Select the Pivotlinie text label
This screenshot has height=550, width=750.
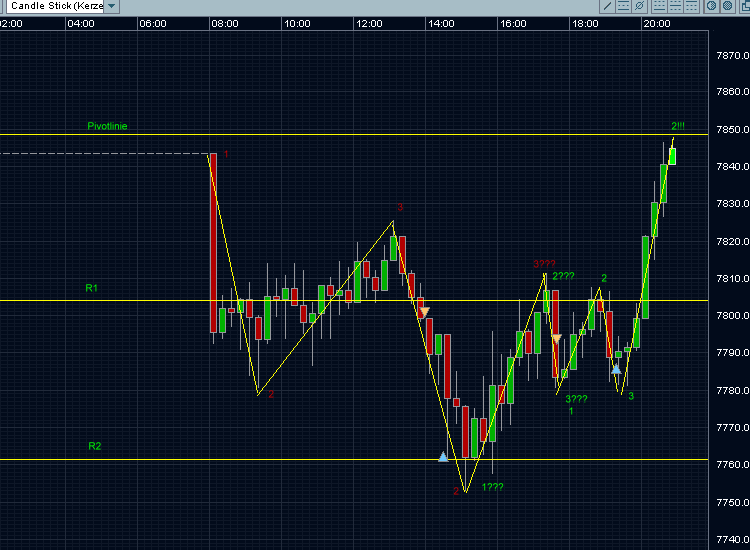coord(107,126)
